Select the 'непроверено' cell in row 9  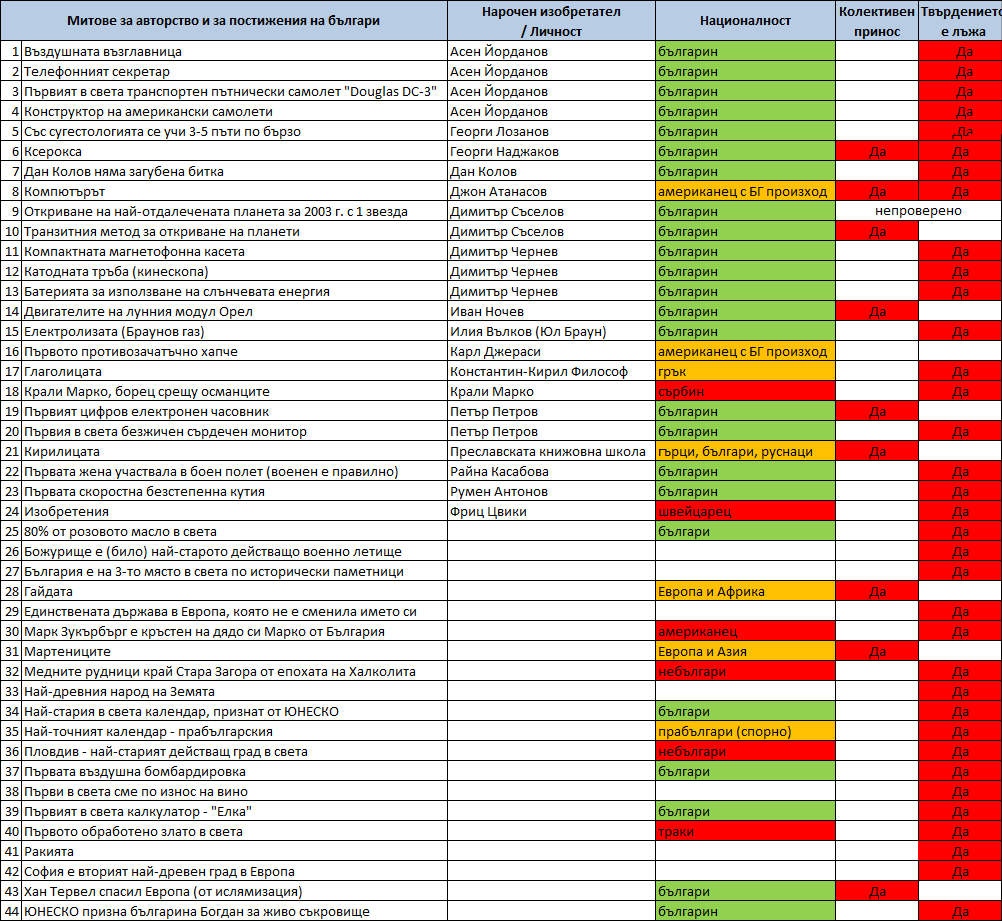point(918,211)
